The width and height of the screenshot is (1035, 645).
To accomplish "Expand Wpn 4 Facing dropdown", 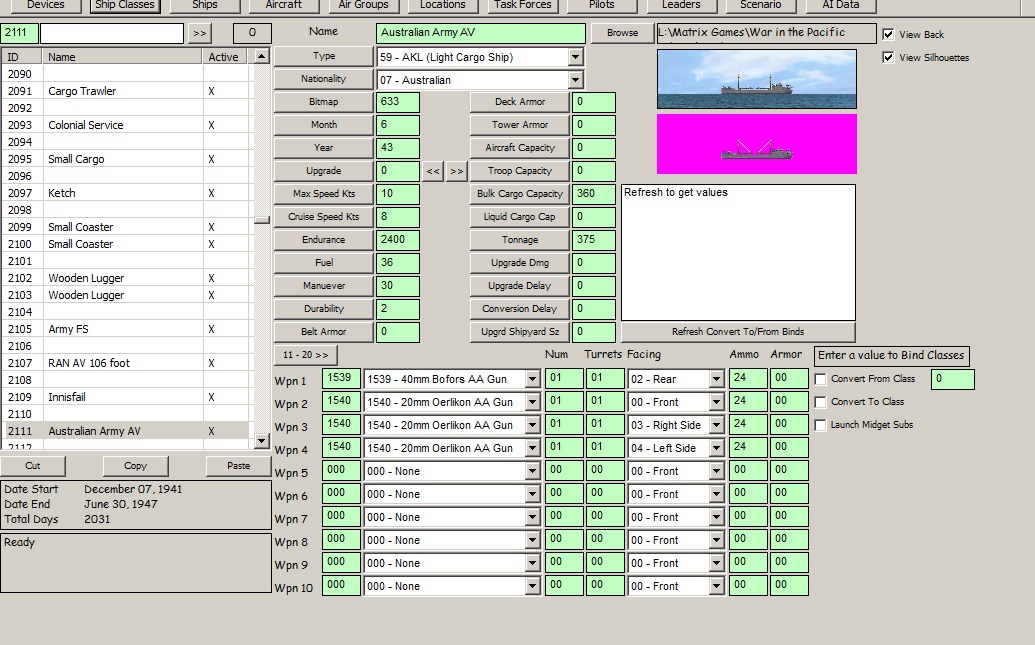I will [x=716, y=448].
